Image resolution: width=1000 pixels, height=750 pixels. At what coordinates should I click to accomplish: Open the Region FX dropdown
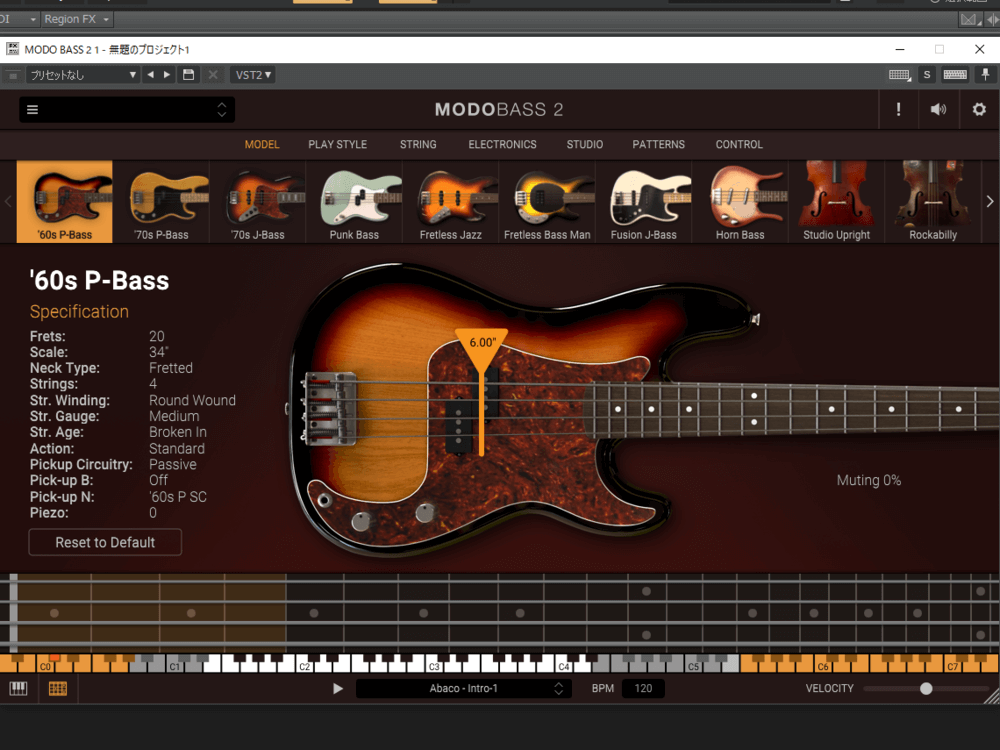77,20
